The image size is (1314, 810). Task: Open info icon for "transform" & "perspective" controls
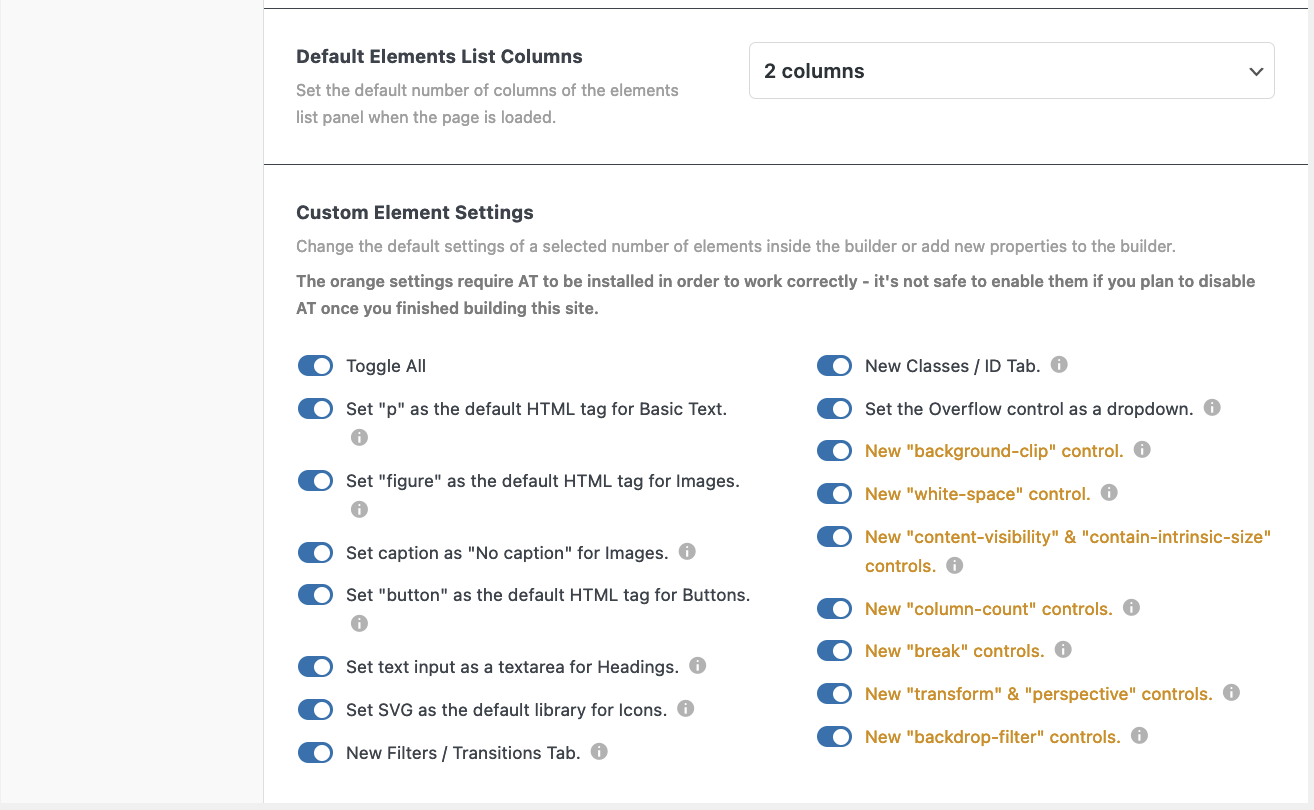1231,692
